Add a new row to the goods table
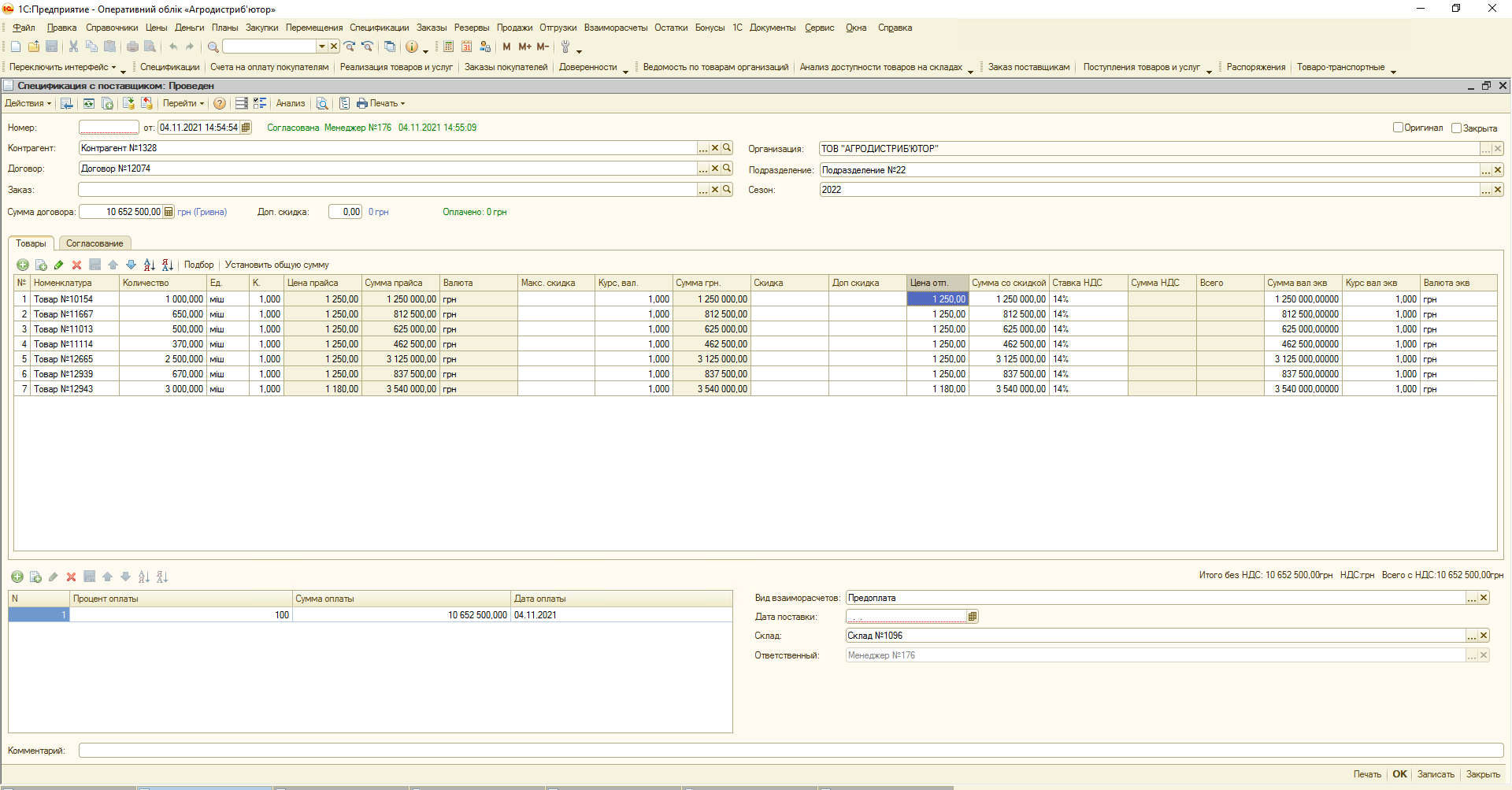Image resolution: width=1512 pixels, height=790 pixels. 23,265
